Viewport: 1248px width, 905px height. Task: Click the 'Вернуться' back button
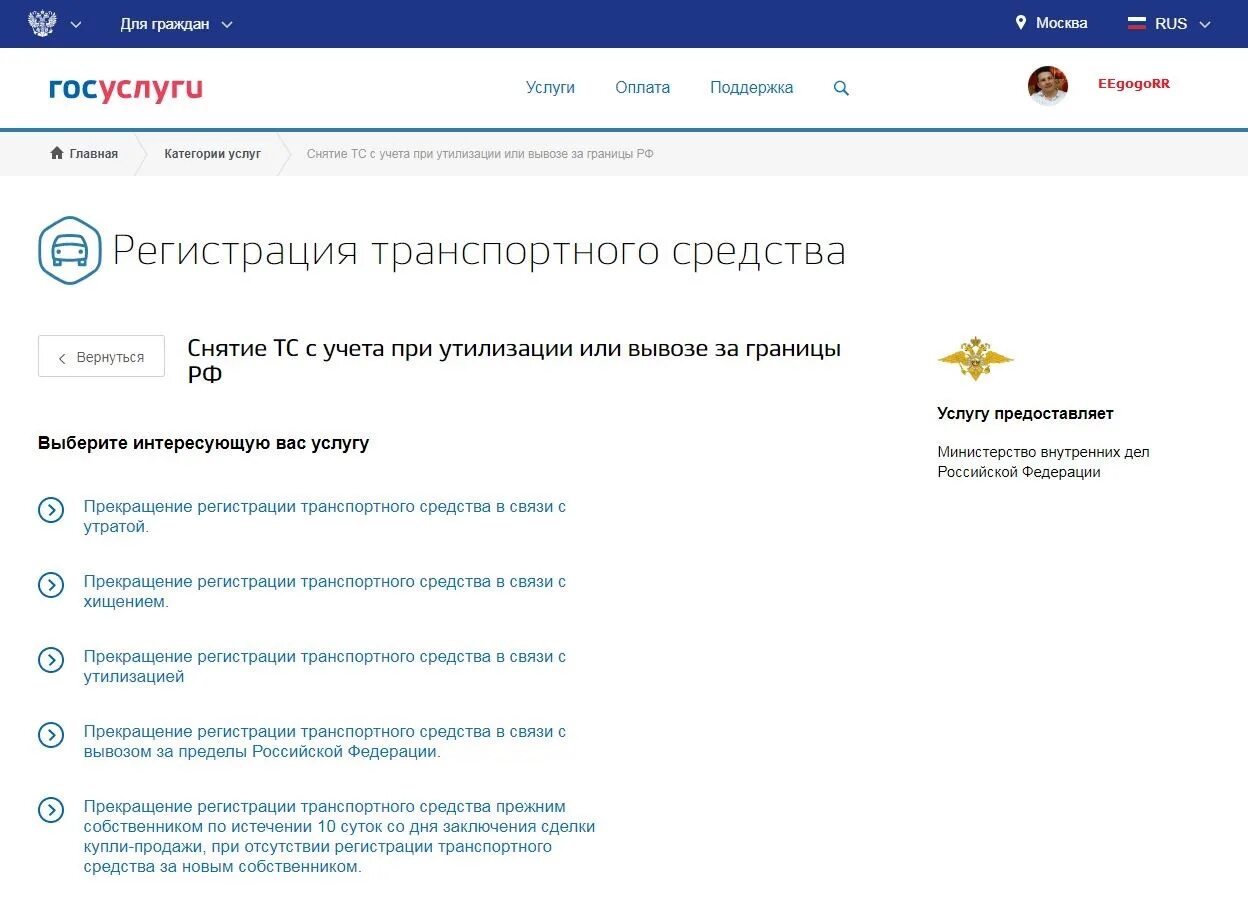pyautogui.click(x=101, y=356)
